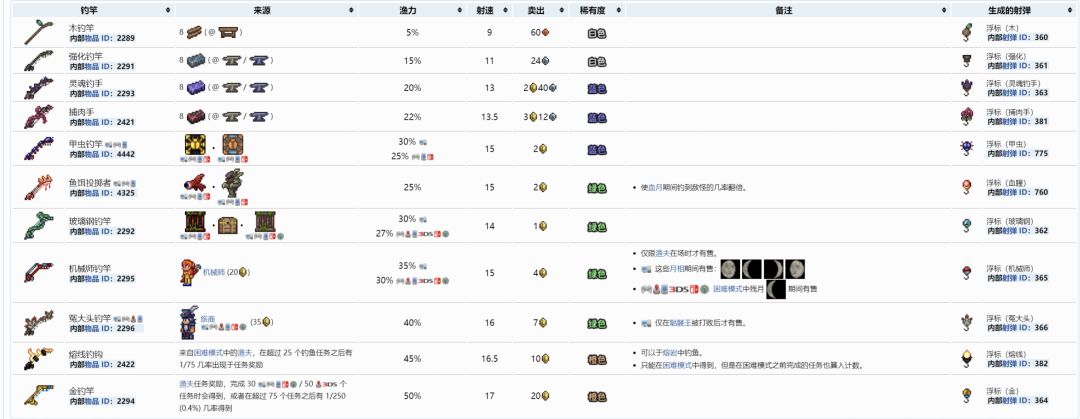Screen dimensions: 1080x419
Task: Click the golden scarab crate icon in 甲虫钓竿 row
Action: tap(194, 144)
